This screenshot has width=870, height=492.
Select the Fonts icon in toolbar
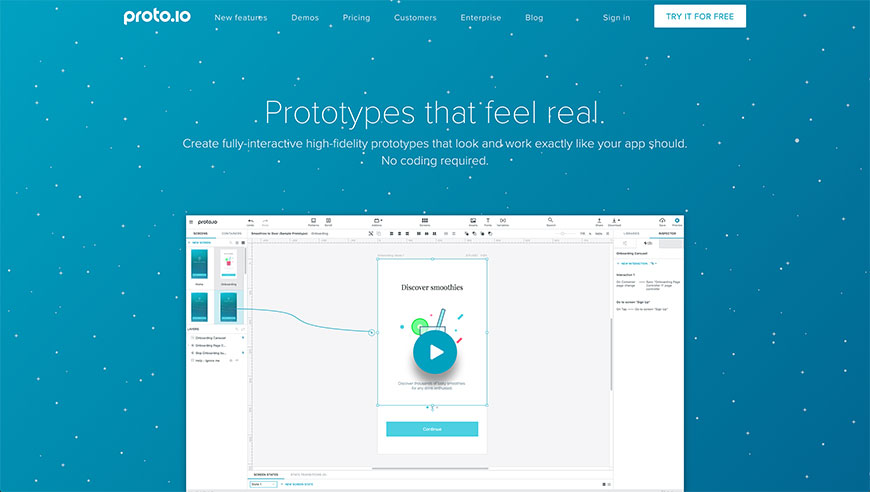(488, 222)
